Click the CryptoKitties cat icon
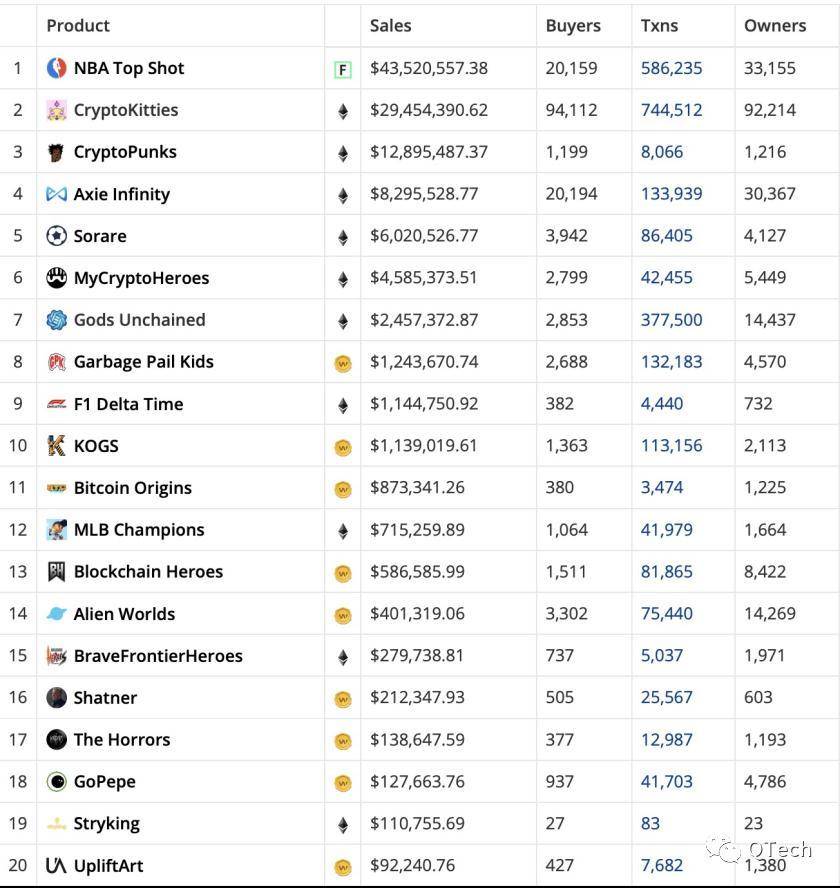 [x=57, y=110]
